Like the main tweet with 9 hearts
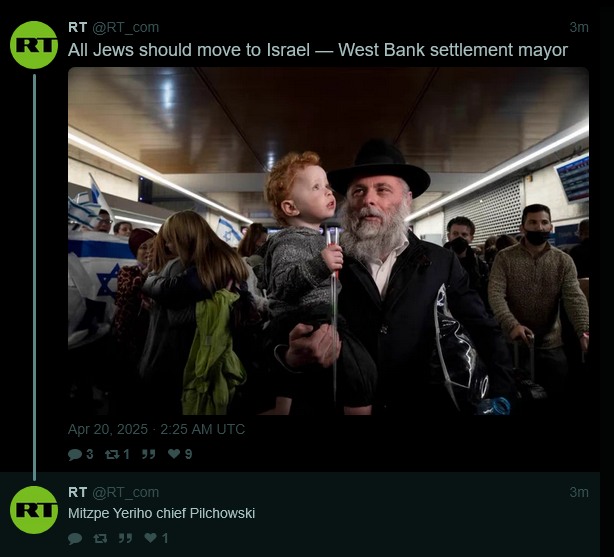Screen dimensions: 614x557 [180, 454]
